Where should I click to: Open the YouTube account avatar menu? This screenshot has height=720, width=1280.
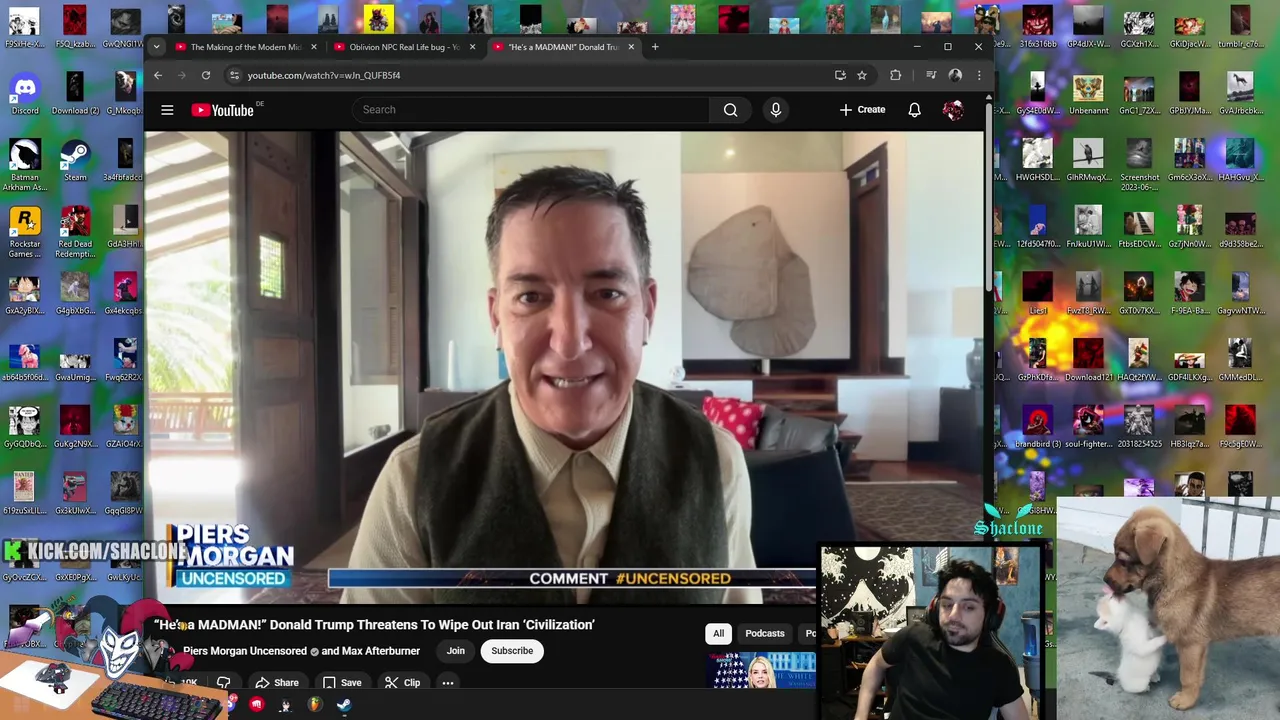[953, 110]
